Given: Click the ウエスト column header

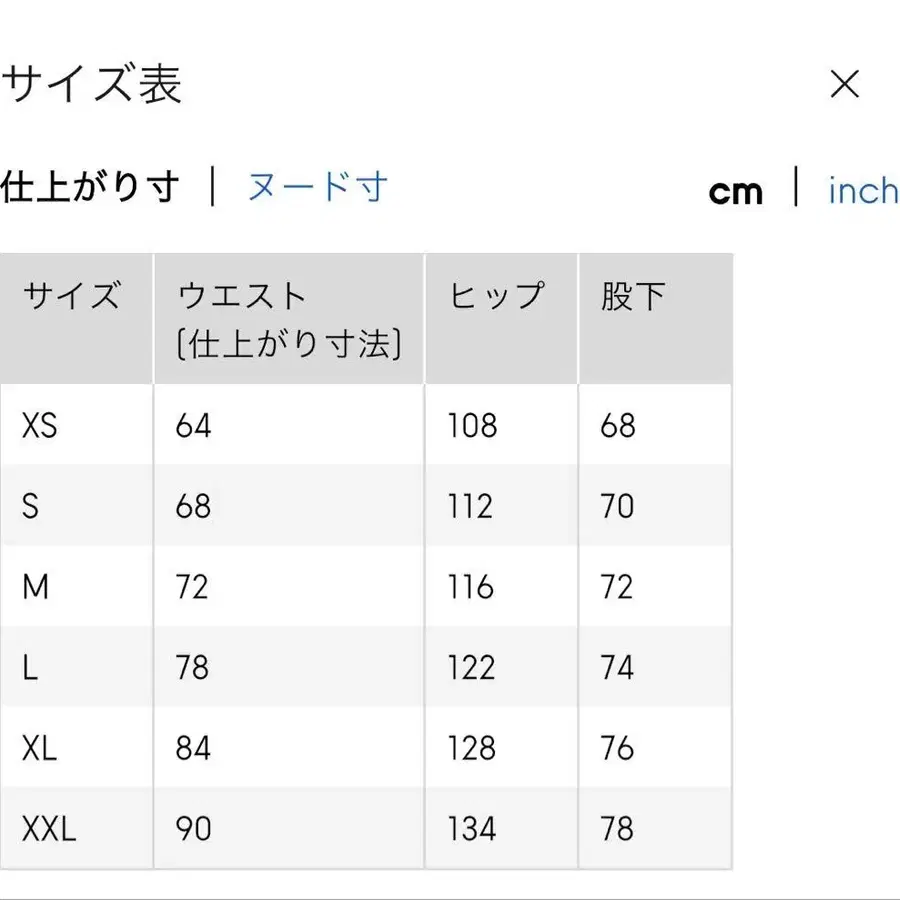Looking at the screenshot, I should tap(240, 295).
